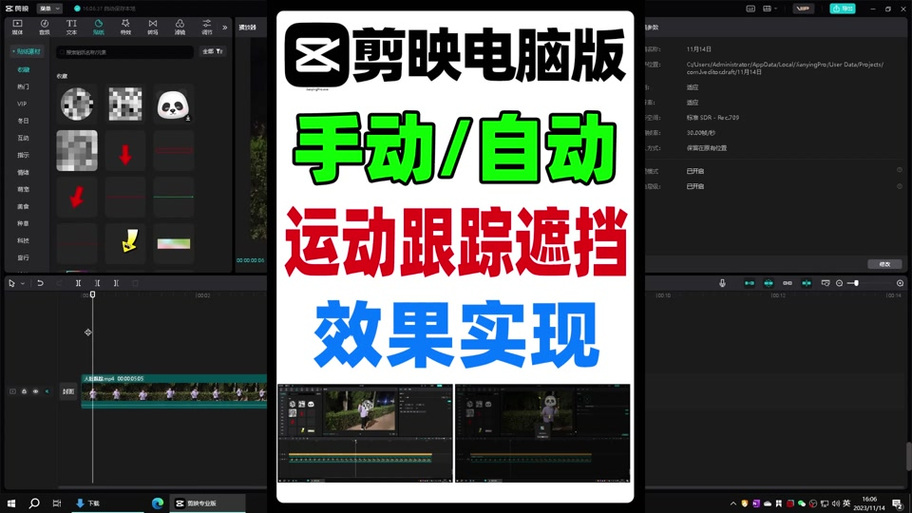Image resolution: width=912 pixels, height=513 pixels.
Task: Collapse the 贴纸素材 sticker material section
Action: pyautogui.click(x=27, y=52)
